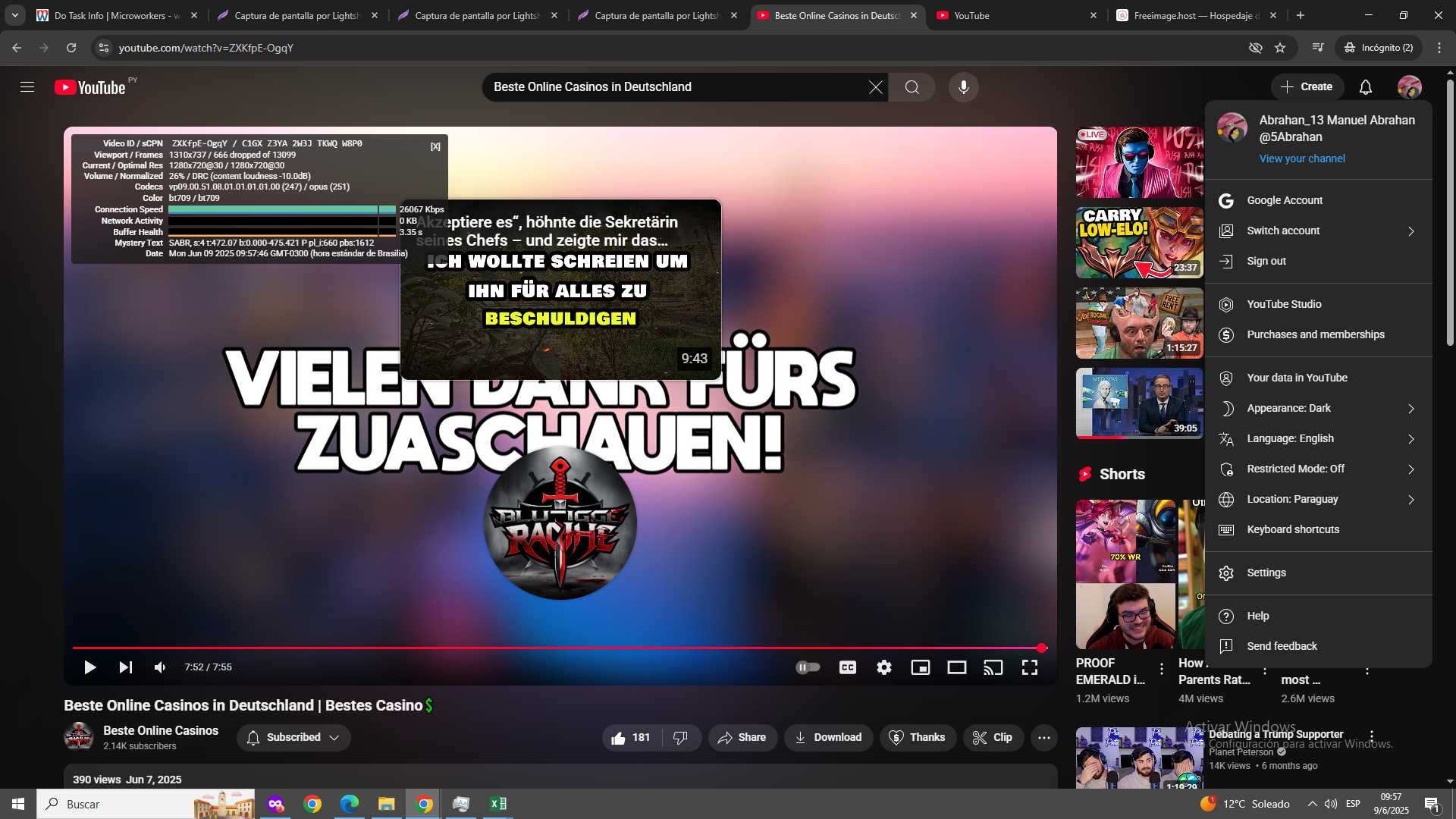Switch to Microworkers Do Task Info tab

pyautogui.click(x=117, y=15)
